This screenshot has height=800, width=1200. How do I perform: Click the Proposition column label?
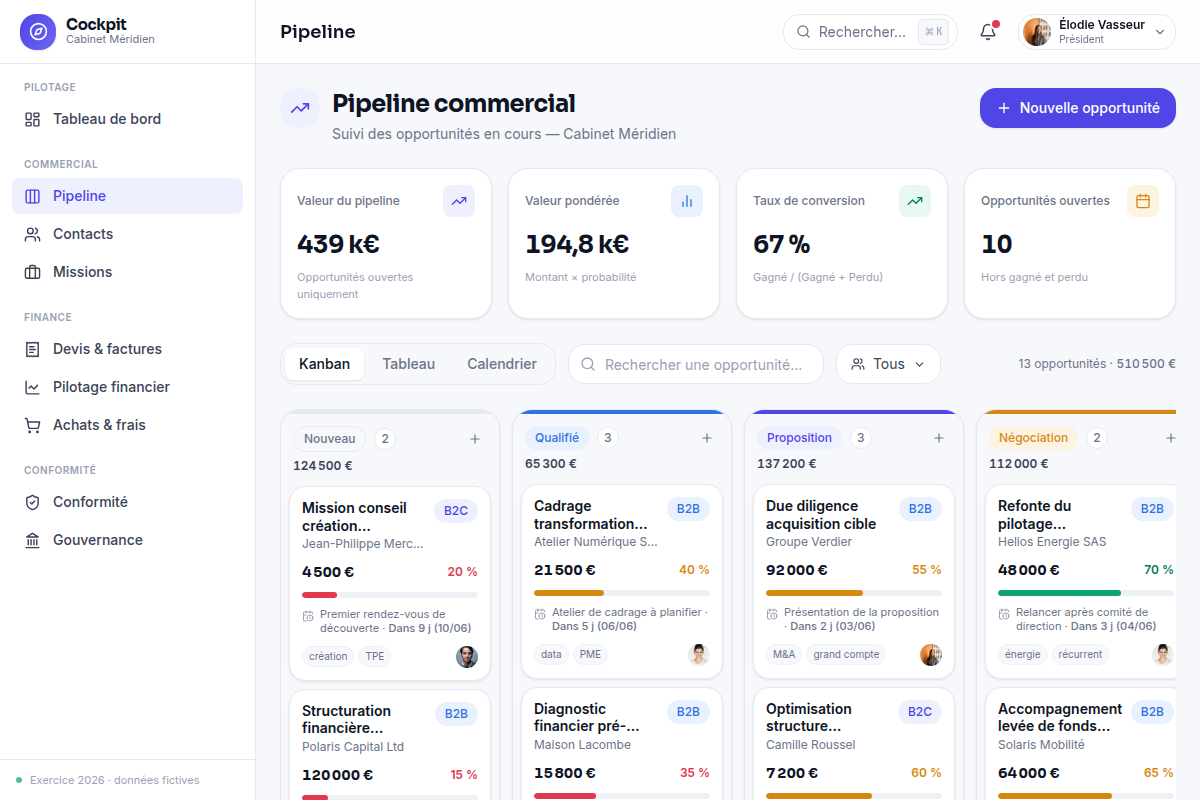(x=799, y=438)
